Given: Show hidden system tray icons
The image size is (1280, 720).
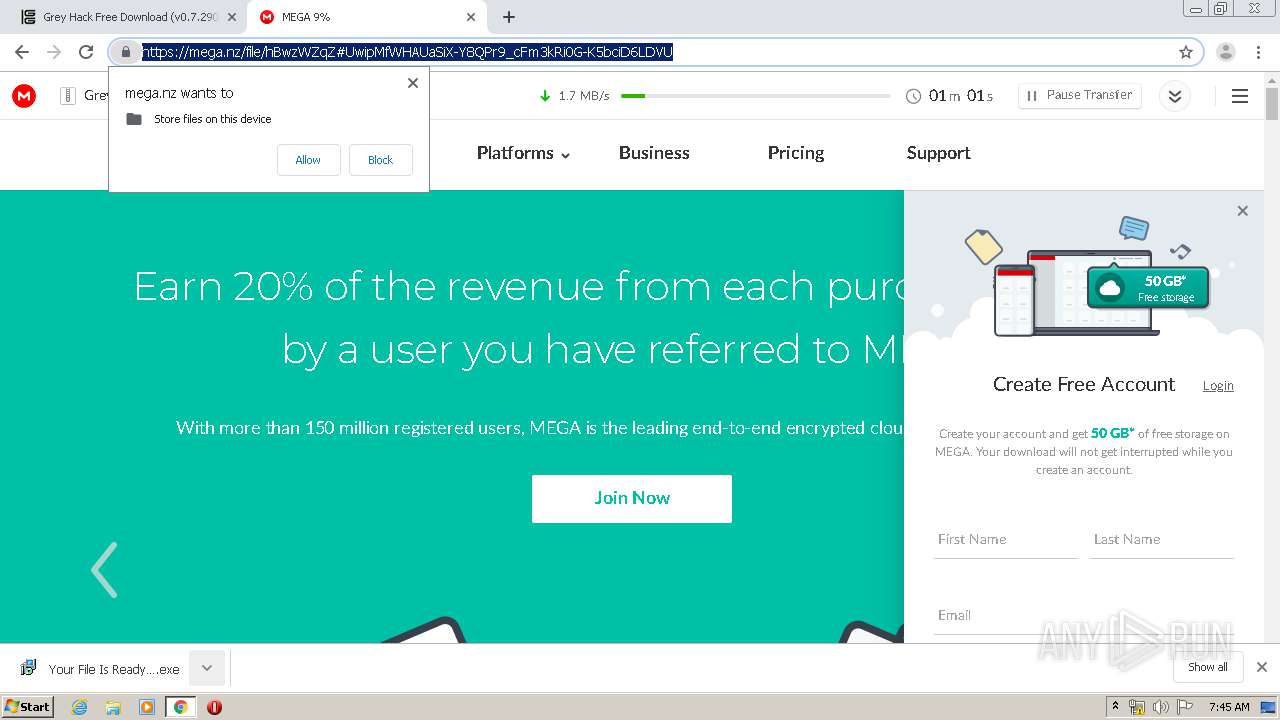Looking at the screenshot, I should coord(1115,707).
